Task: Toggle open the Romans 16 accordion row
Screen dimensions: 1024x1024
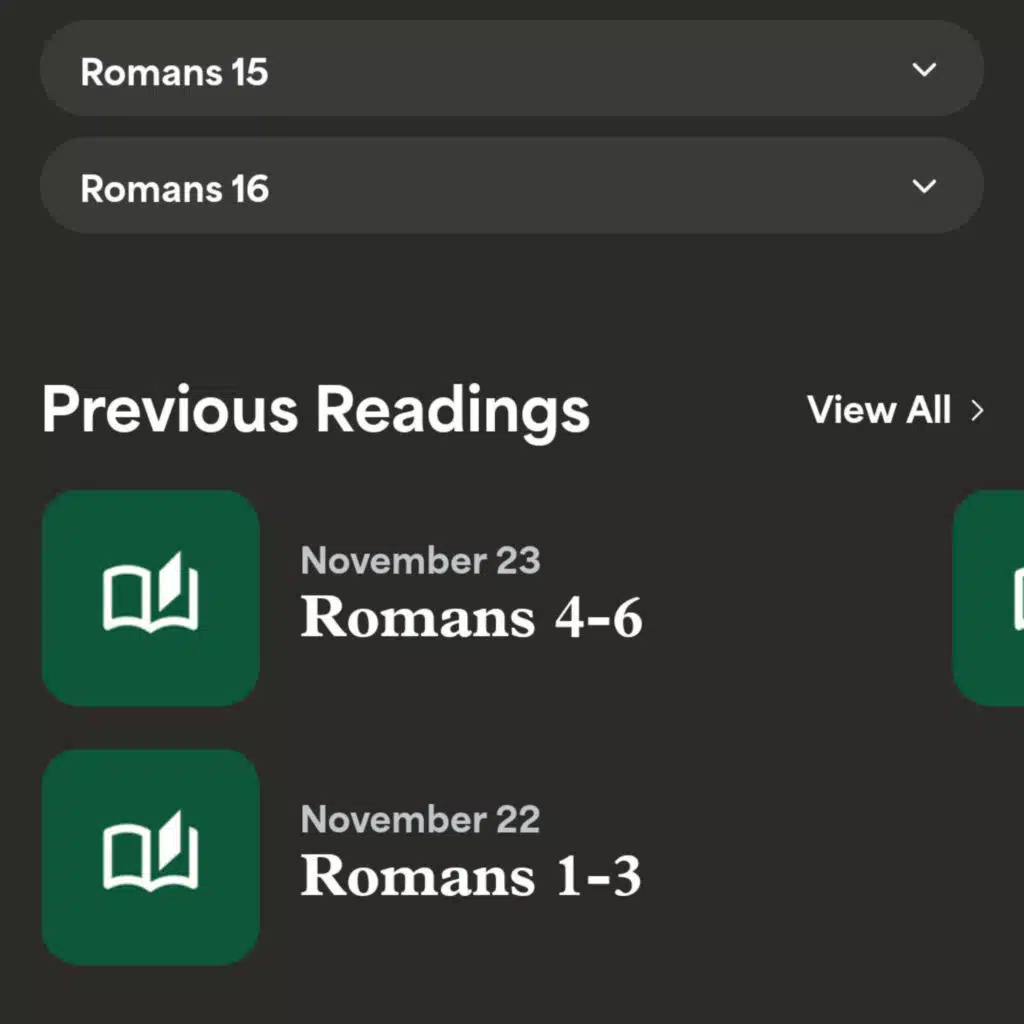Action: click(511, 186)
